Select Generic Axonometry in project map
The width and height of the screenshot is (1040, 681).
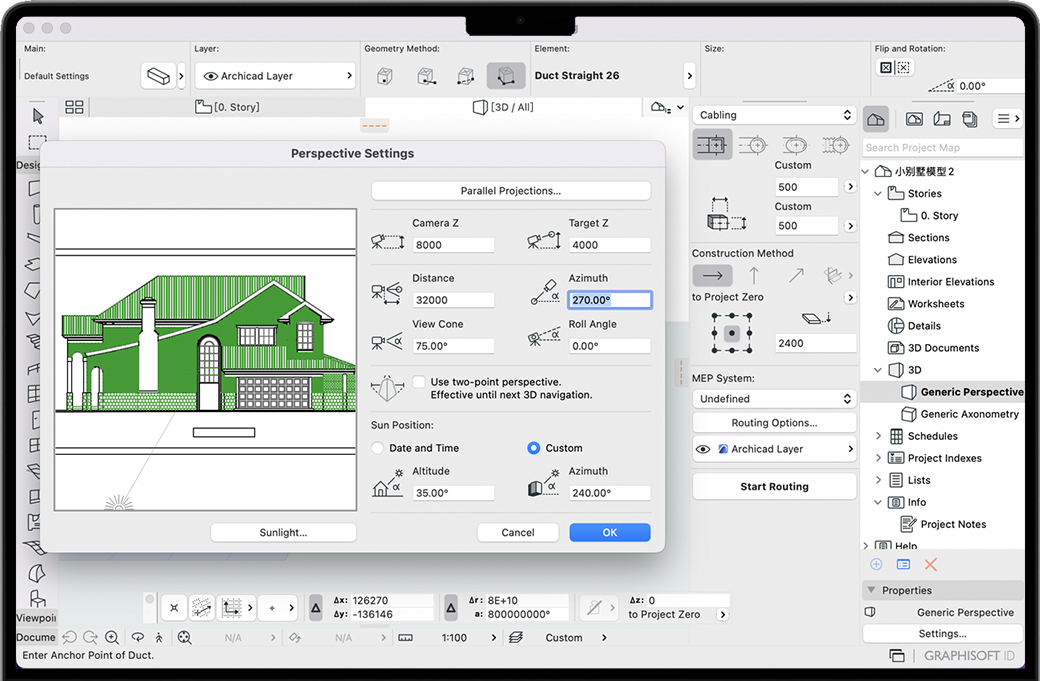point(969,414)
